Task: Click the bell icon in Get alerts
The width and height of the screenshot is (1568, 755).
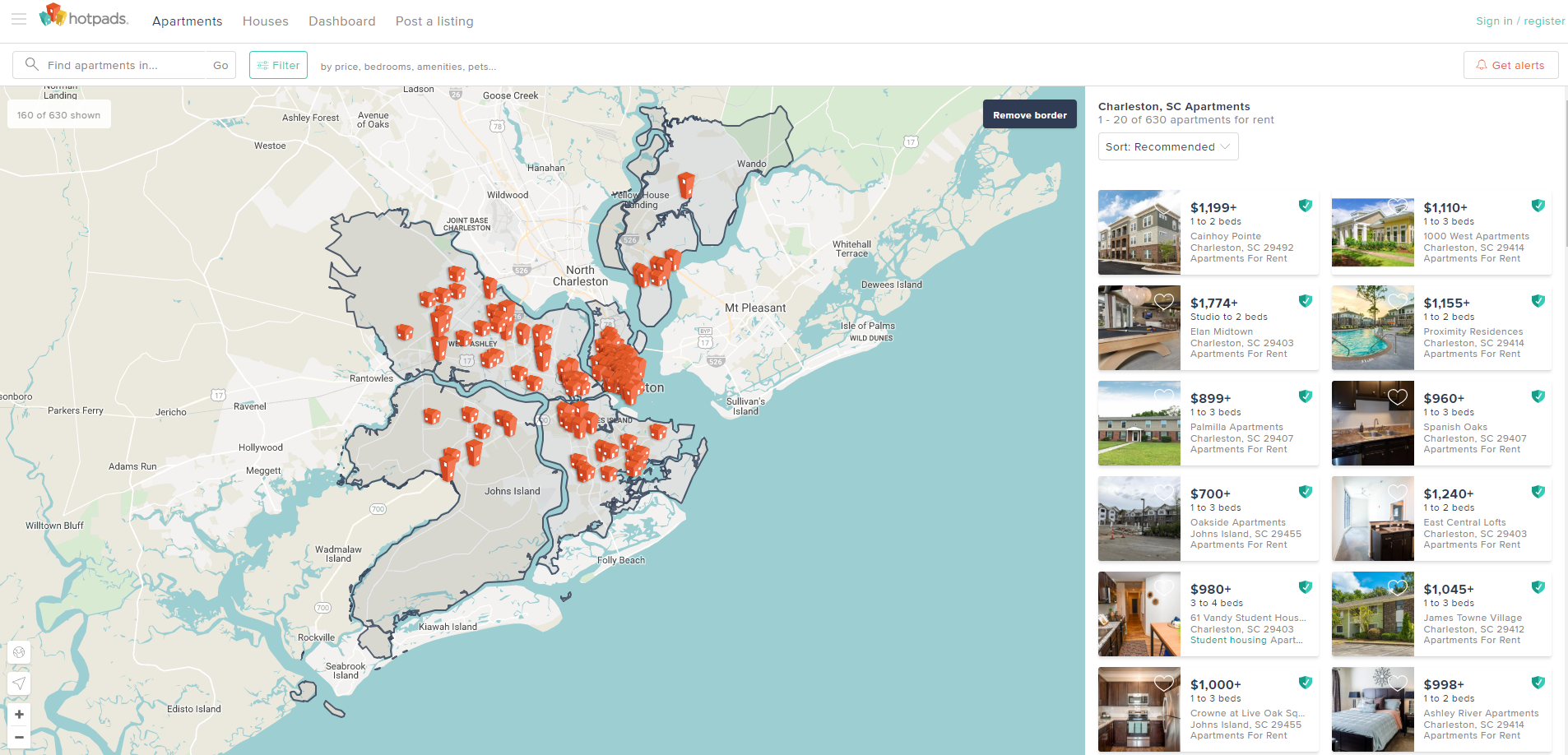Action: (x=1481, y=65)
